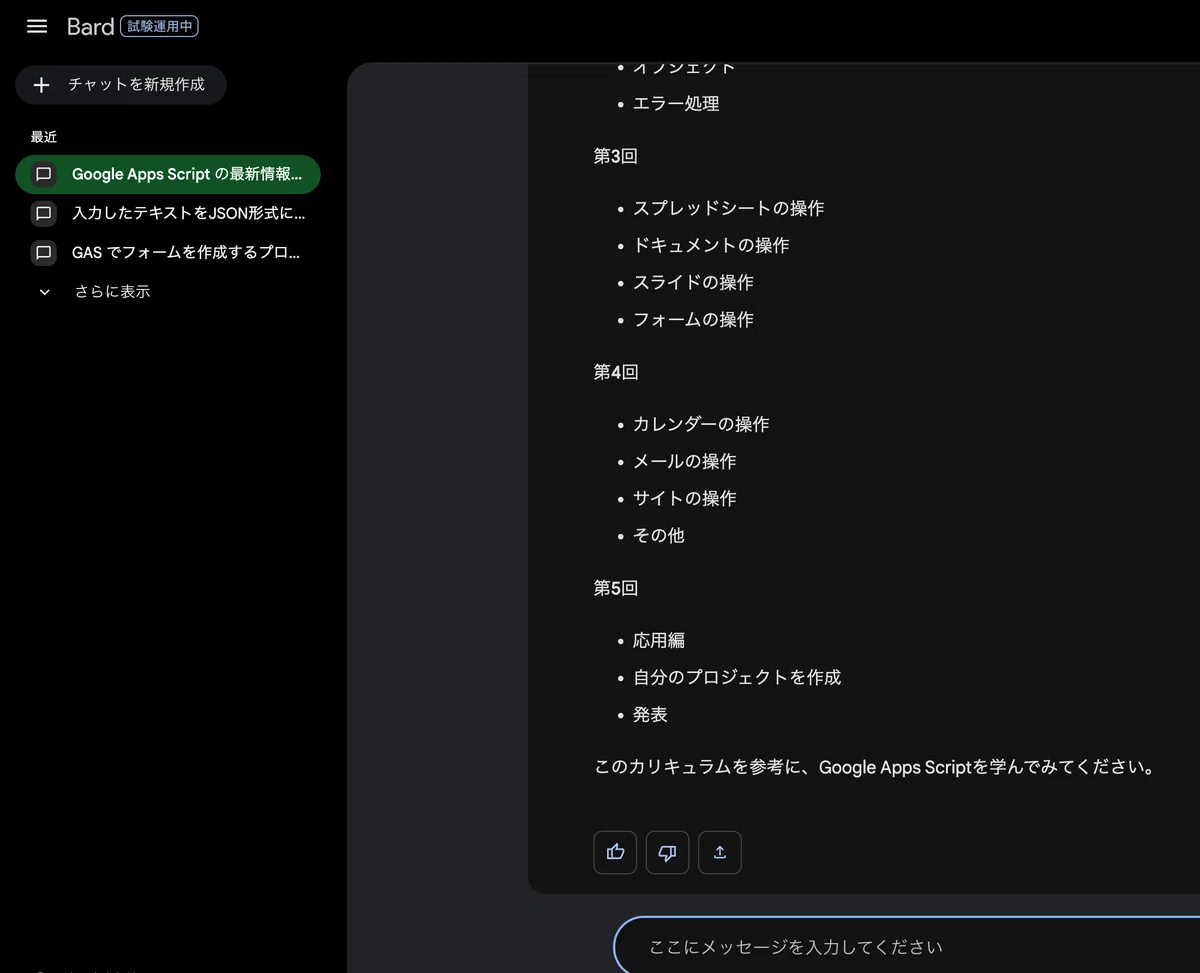This screenshot has width=1200, height=973.
Task: Click the エラー処理 bullet
Action: pos(676,103)
